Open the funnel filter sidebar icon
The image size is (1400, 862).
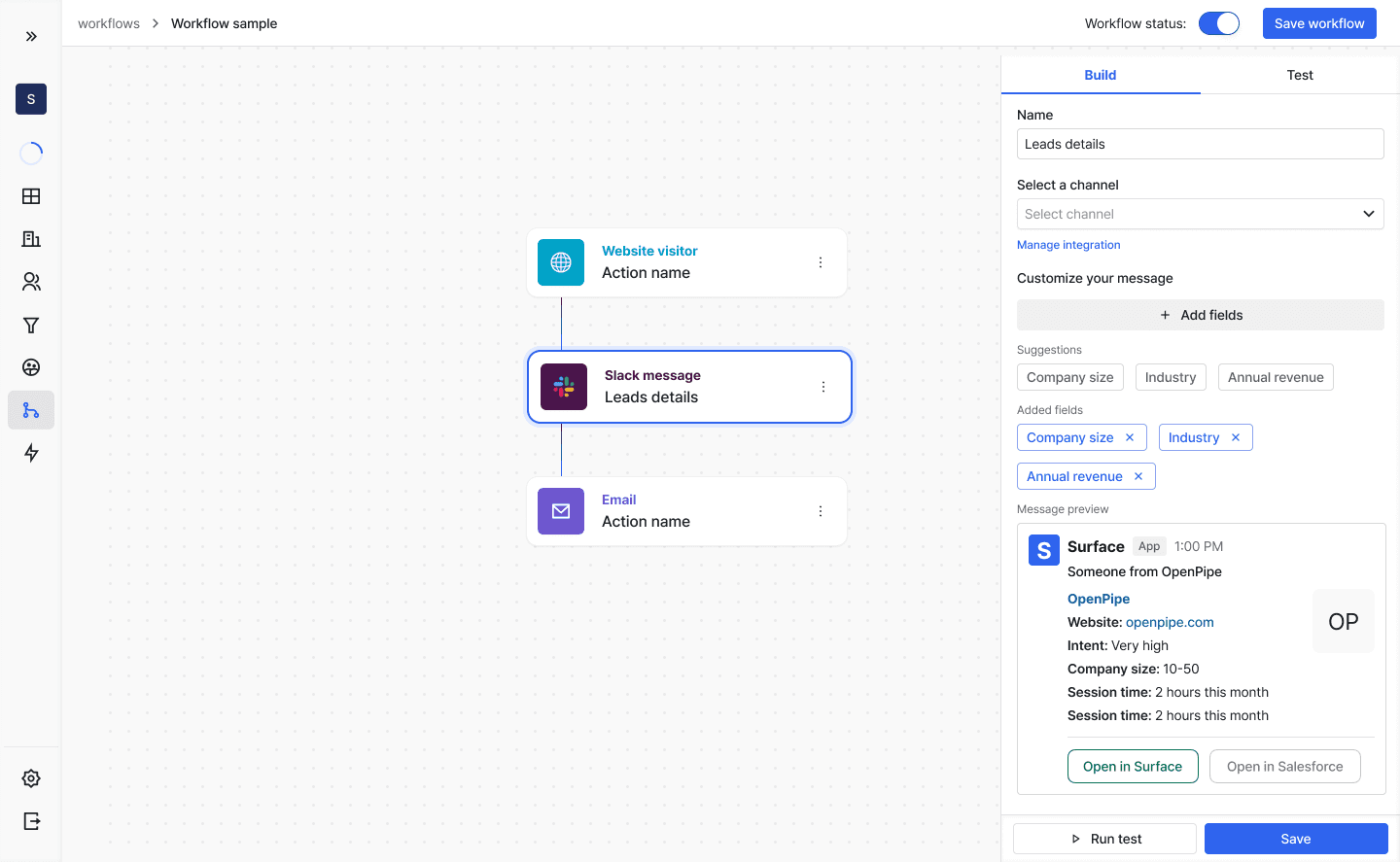click(x=31, y=325)
